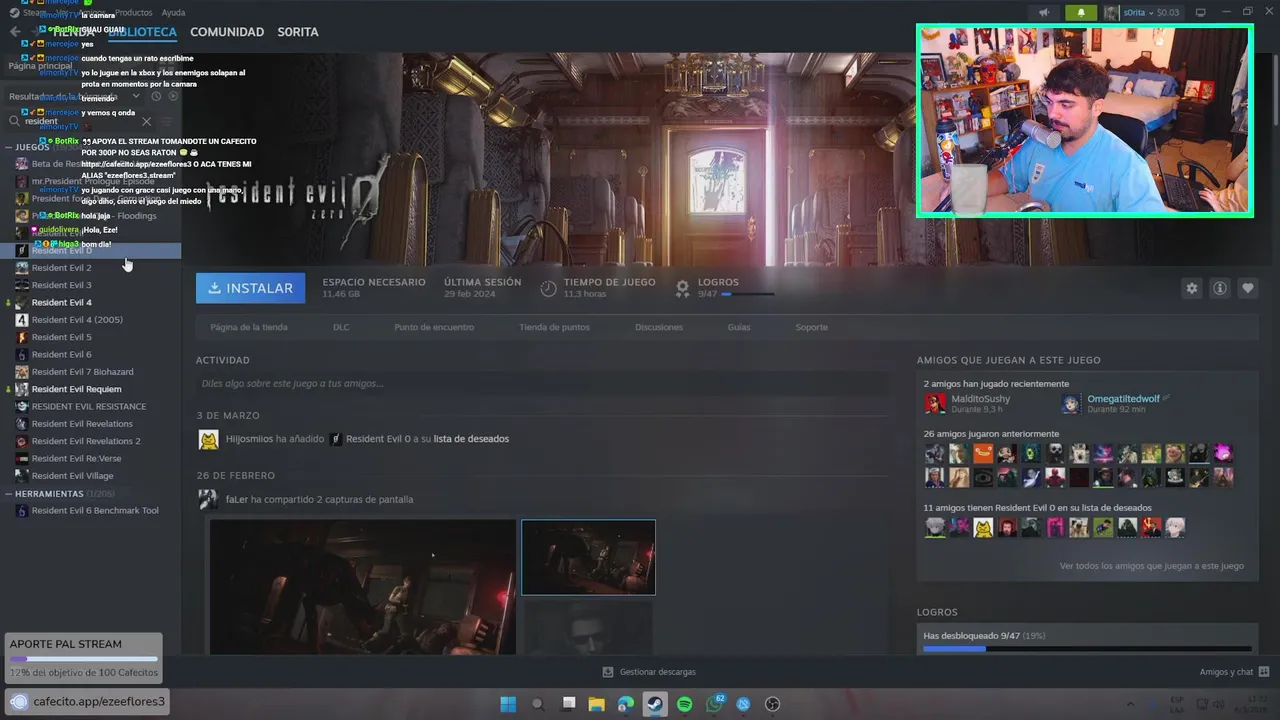Image resolution: width=1280 pixels, height=720 pixels.
Task: Click the LOGROS trophy gear icon
Action: pos(682,288)
